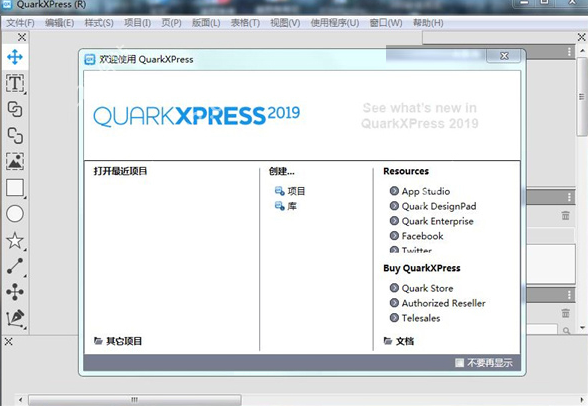Open the lower right palette options menu
This screenshot has height=406, width=588.
(569, 295)
